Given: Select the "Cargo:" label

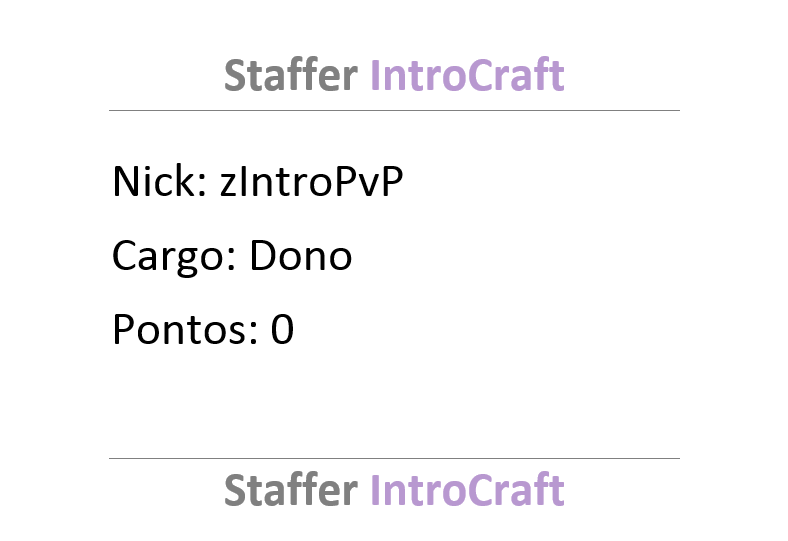Looking at the screenshot, I should [174, 256].
